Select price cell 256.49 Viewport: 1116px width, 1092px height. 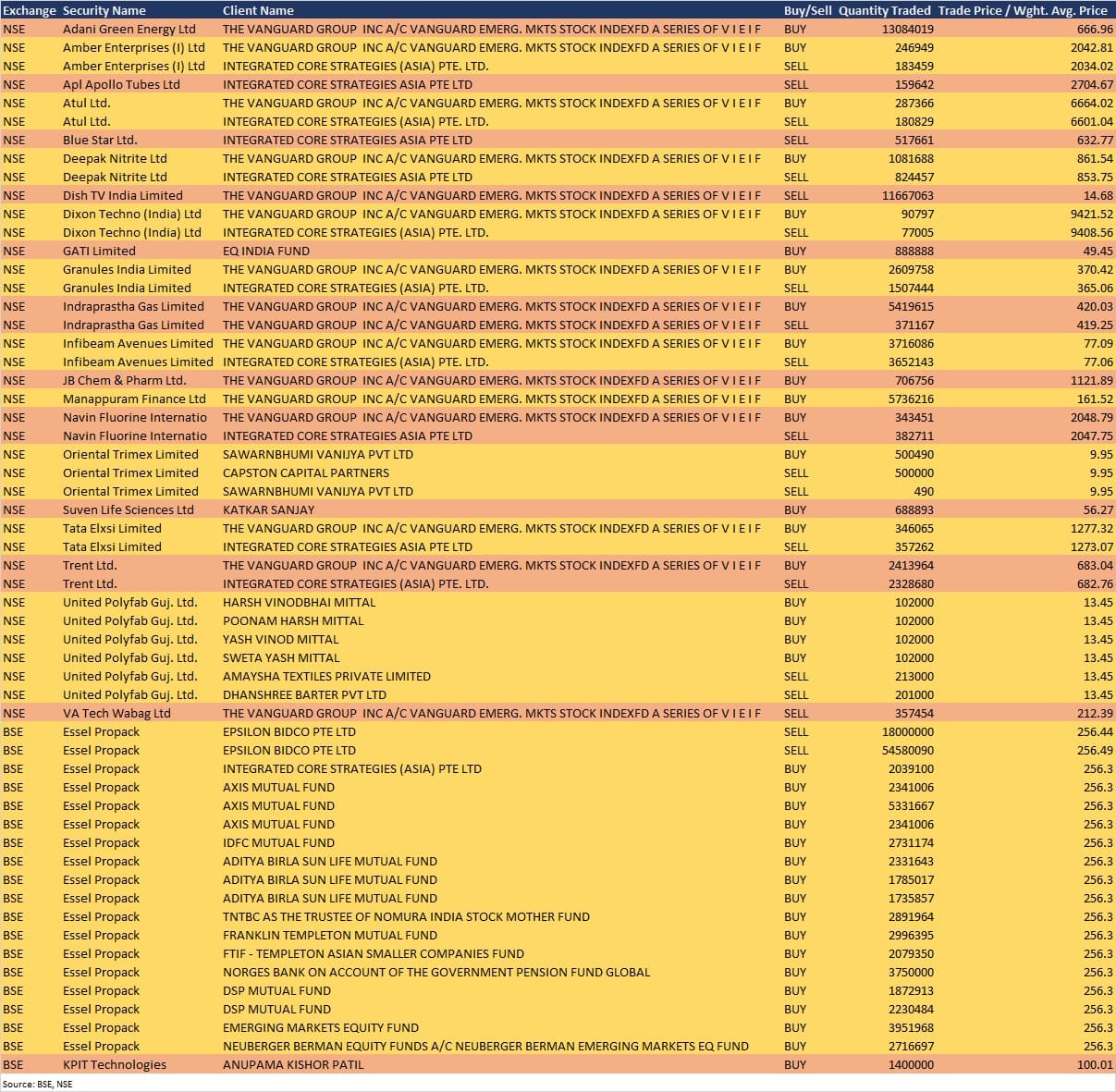[x=1095, y=750]
